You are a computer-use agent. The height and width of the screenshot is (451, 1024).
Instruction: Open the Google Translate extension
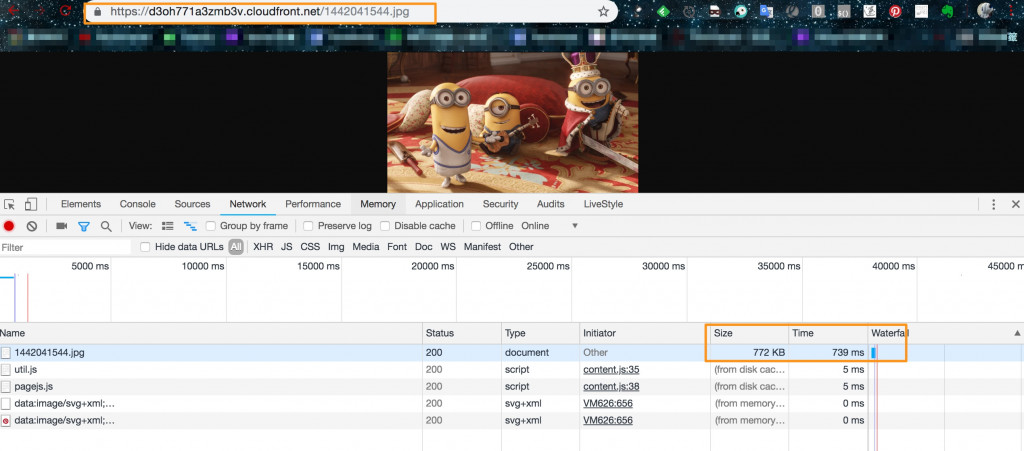click(x=766, y=11)
